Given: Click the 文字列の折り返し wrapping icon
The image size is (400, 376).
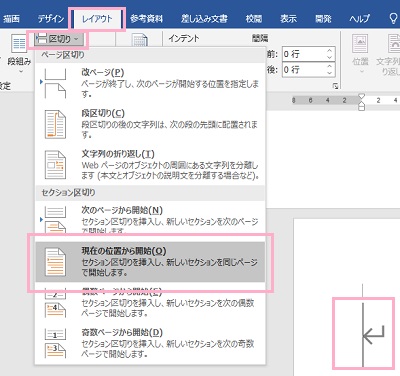Looking at the screenshot, I should 55,165.
